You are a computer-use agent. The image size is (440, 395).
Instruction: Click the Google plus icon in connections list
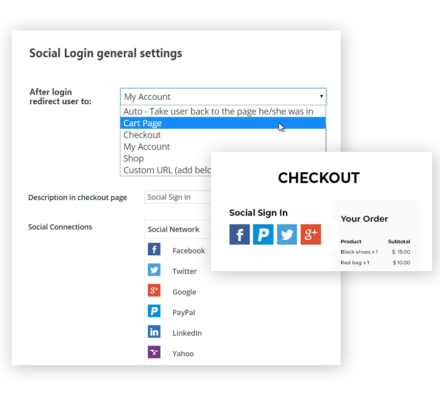[154, 291]
